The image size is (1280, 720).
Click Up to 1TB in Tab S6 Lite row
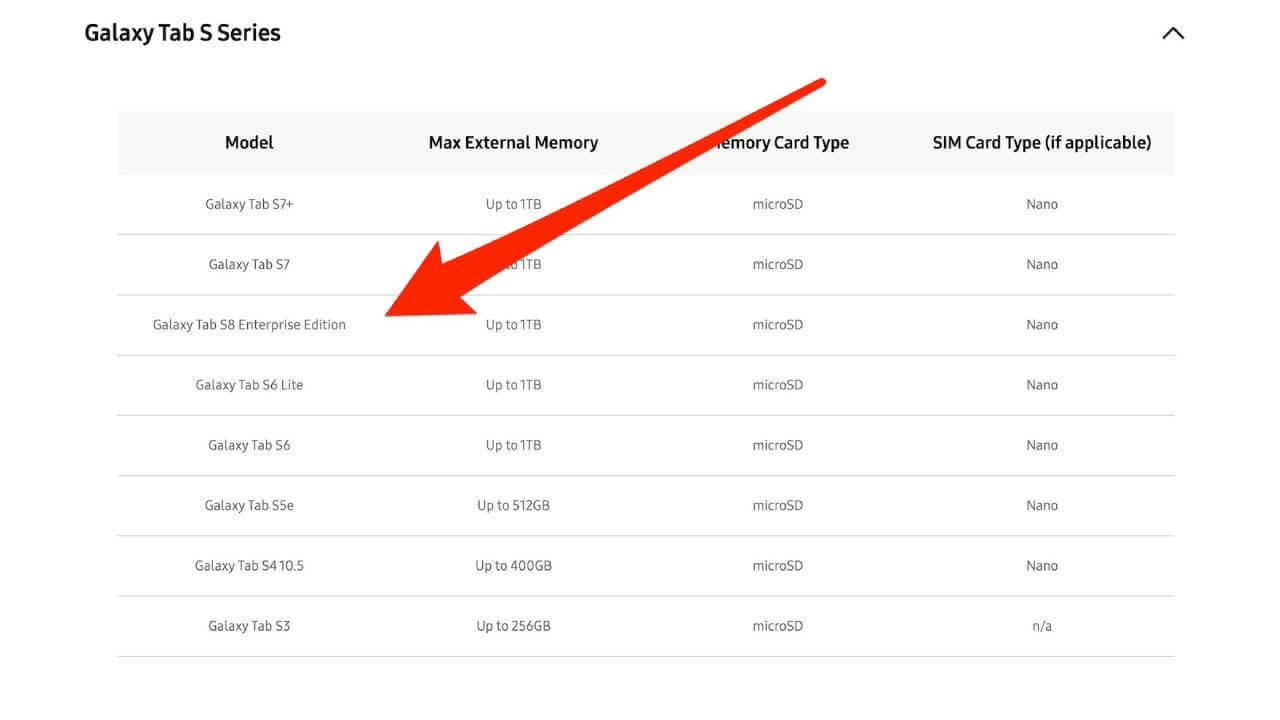click(x=513, y=385)
